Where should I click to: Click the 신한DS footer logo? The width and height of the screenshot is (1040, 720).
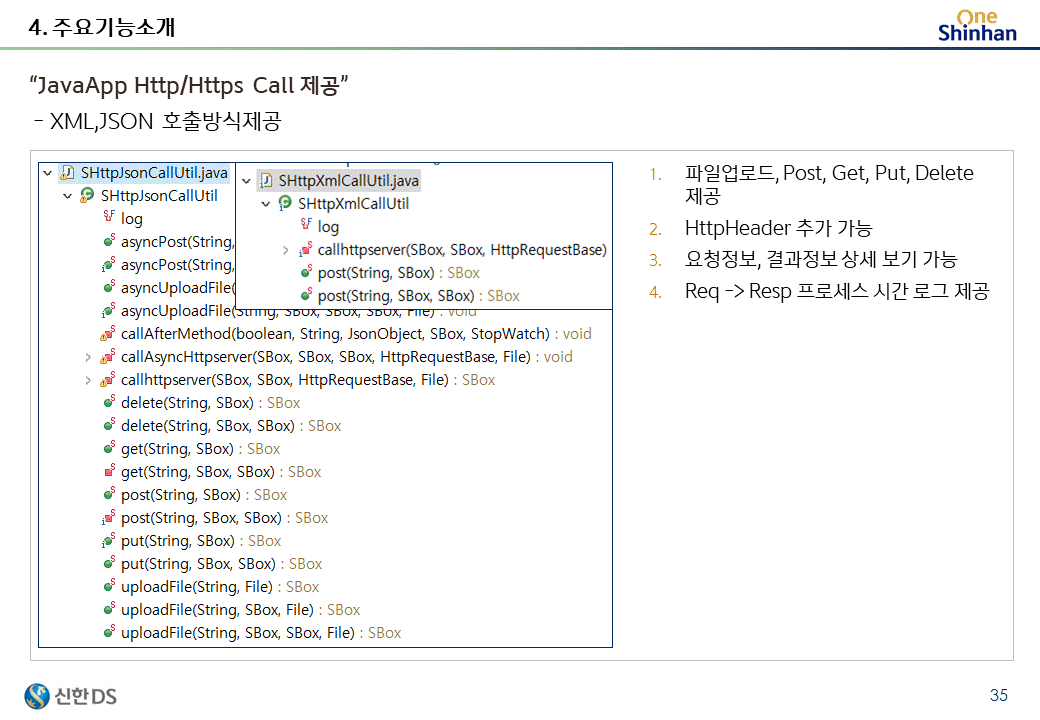[70, 696]
